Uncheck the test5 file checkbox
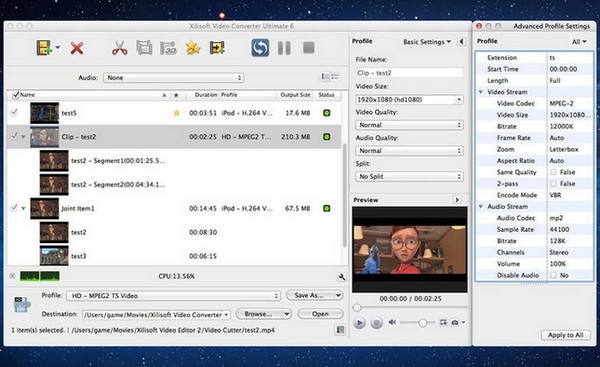 point(14,113)
